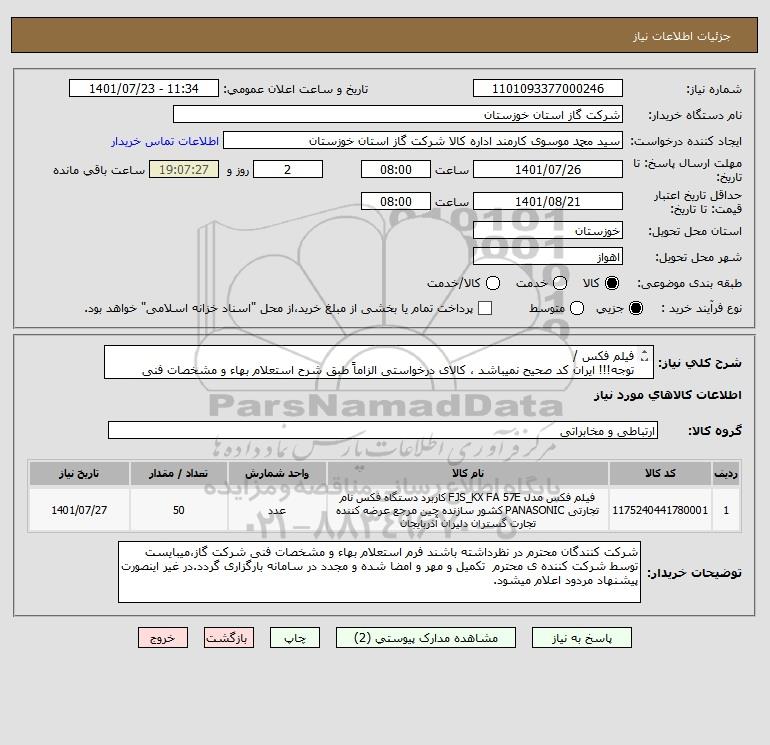Click the چاپ print button
This screenshot has width=770, height=745.
295,638
